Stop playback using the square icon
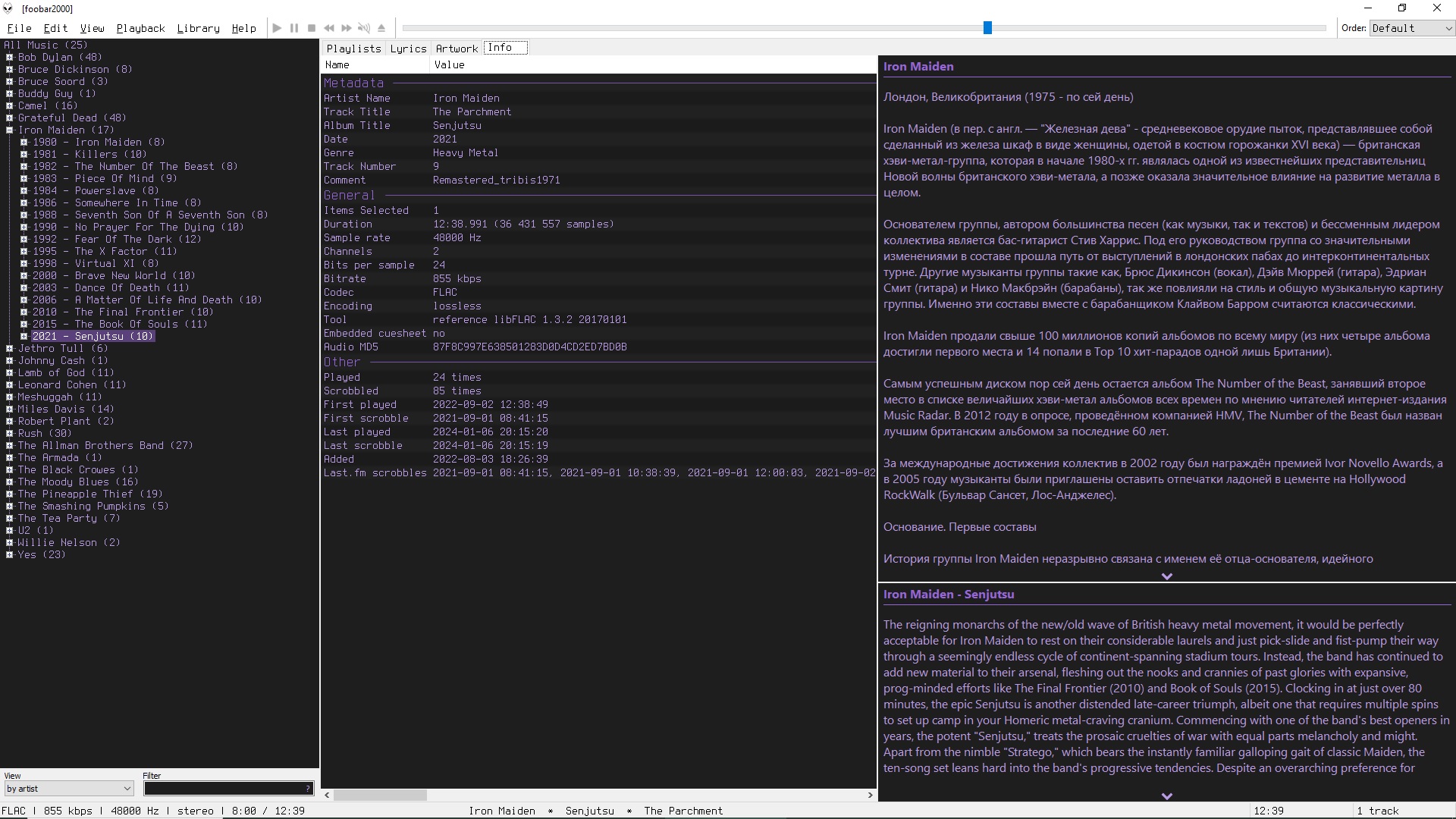This screenshot has height=819, width=1456. point(312,28)
